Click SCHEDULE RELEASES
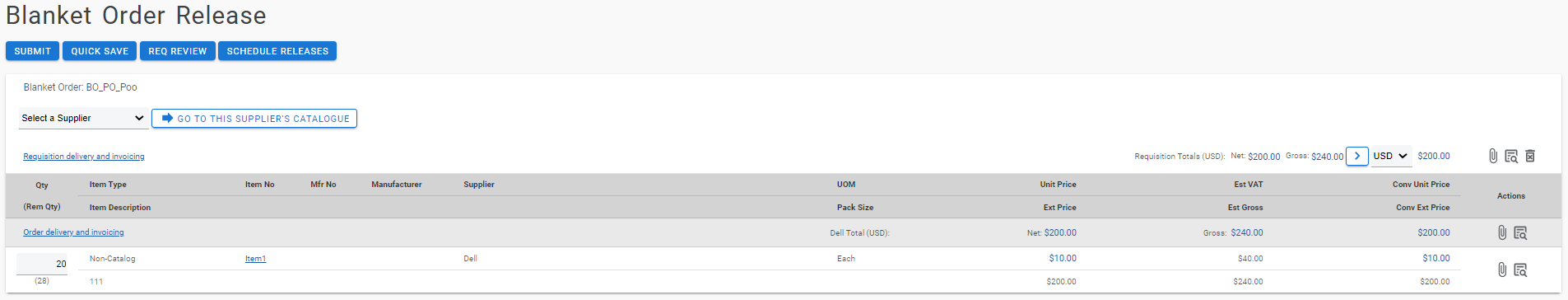This screenshot has width=1568, height=300. pyautogui.click(x=277, y=51)
